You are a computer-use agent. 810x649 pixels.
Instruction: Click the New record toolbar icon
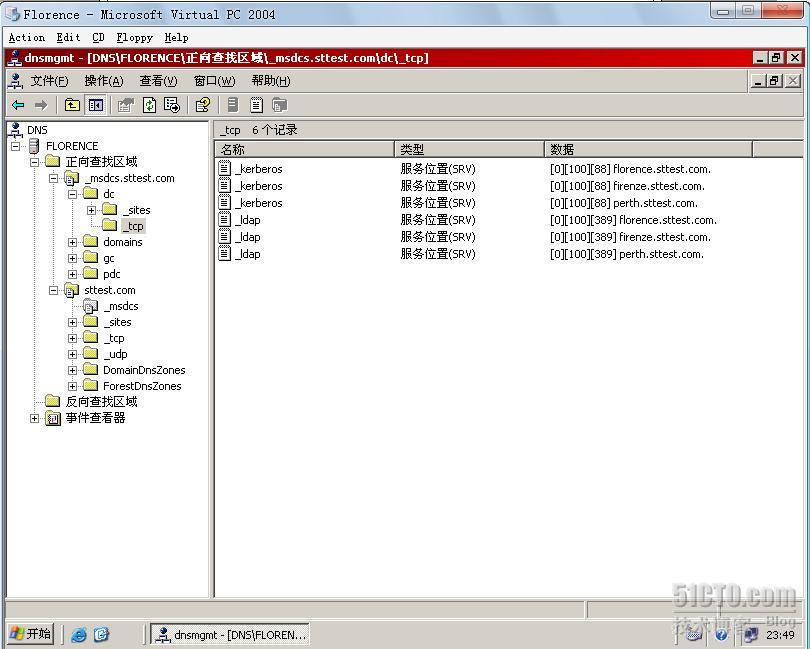click(256, 105)
